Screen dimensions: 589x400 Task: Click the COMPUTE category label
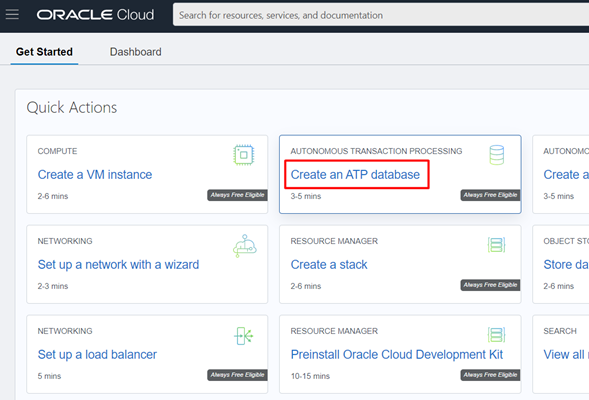[57, 151]
